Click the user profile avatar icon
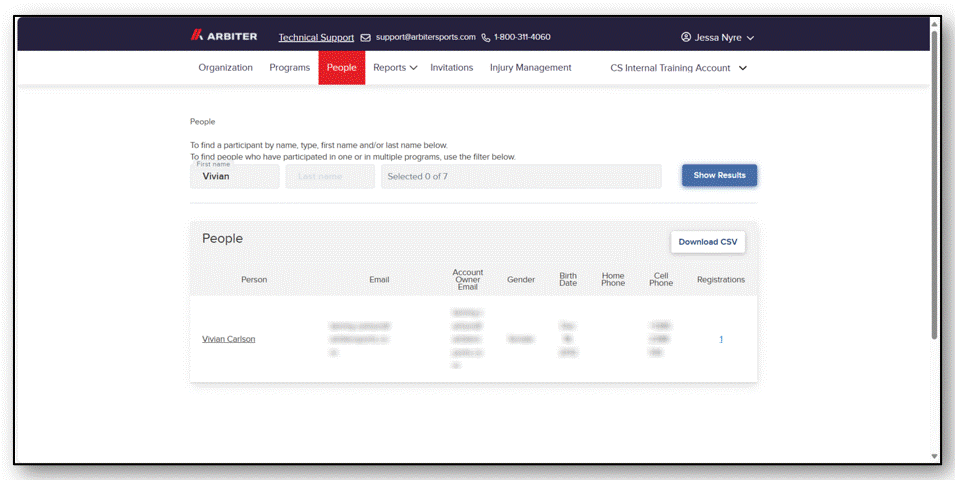 [x=686, y=37]
